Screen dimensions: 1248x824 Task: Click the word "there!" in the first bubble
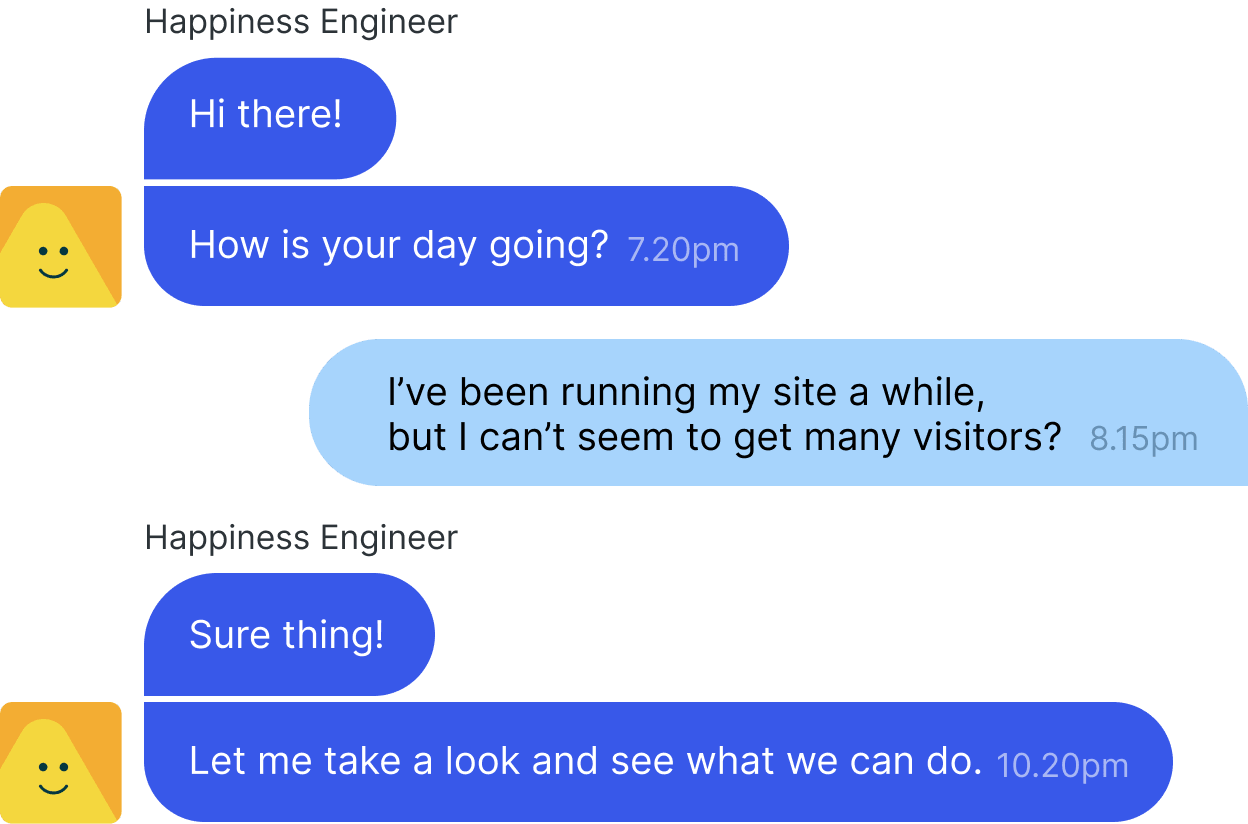[x=290, y=114]
